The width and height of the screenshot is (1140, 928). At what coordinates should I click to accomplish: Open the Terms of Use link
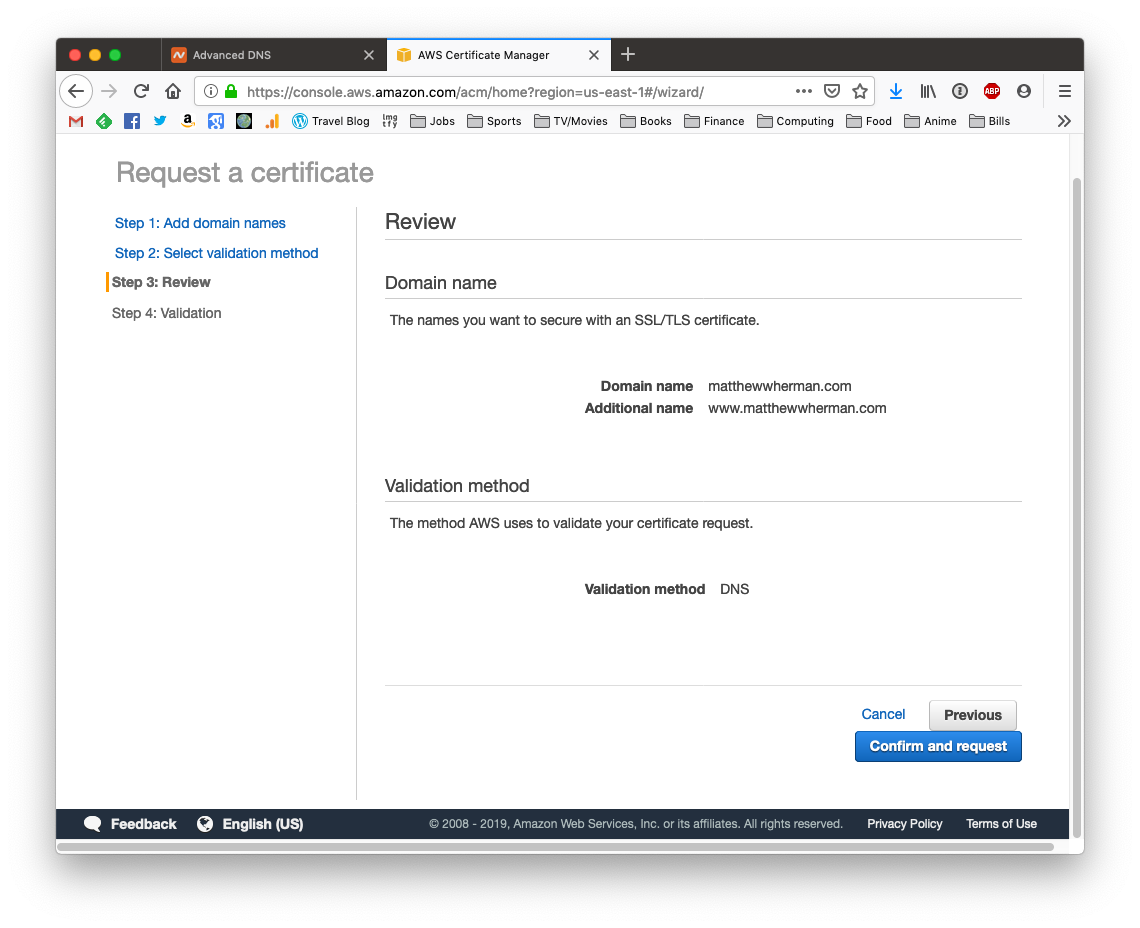pyautogui.click(x=1001, y=823)
